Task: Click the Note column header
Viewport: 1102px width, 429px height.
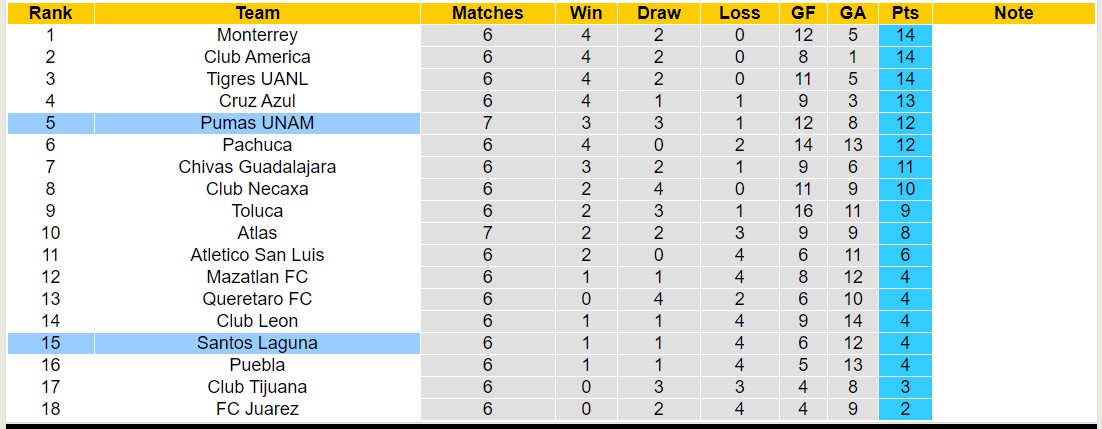Action: point(1014,13)
